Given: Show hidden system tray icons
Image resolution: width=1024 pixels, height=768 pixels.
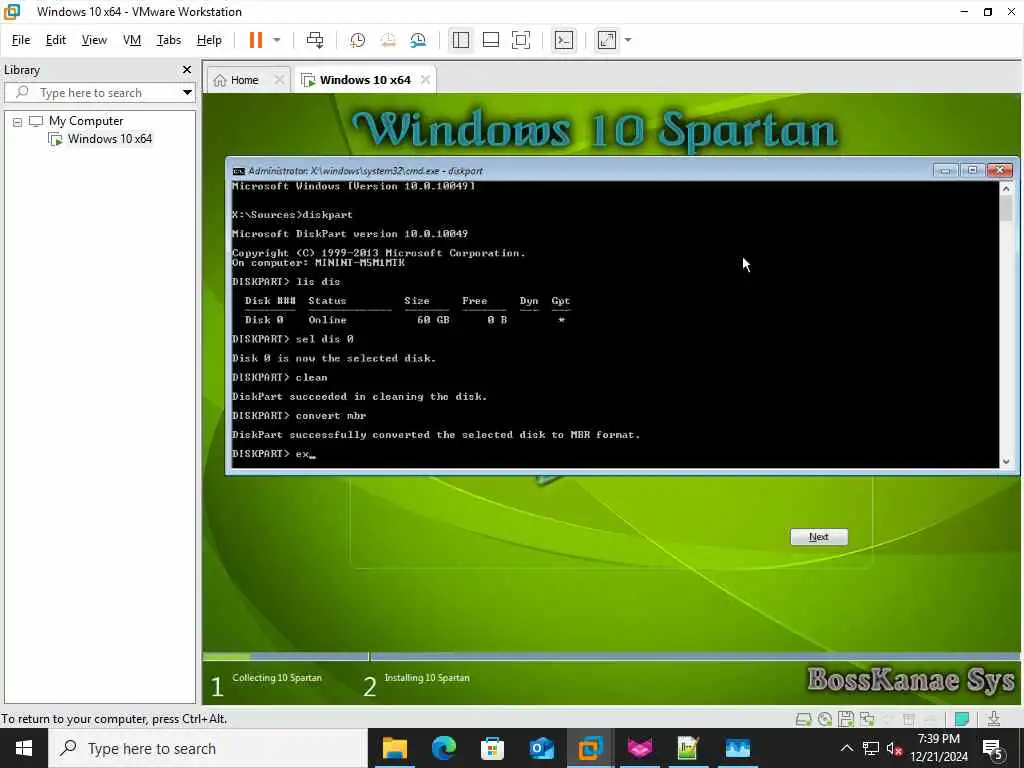Looking at the screenshot, I should (846, 748).
